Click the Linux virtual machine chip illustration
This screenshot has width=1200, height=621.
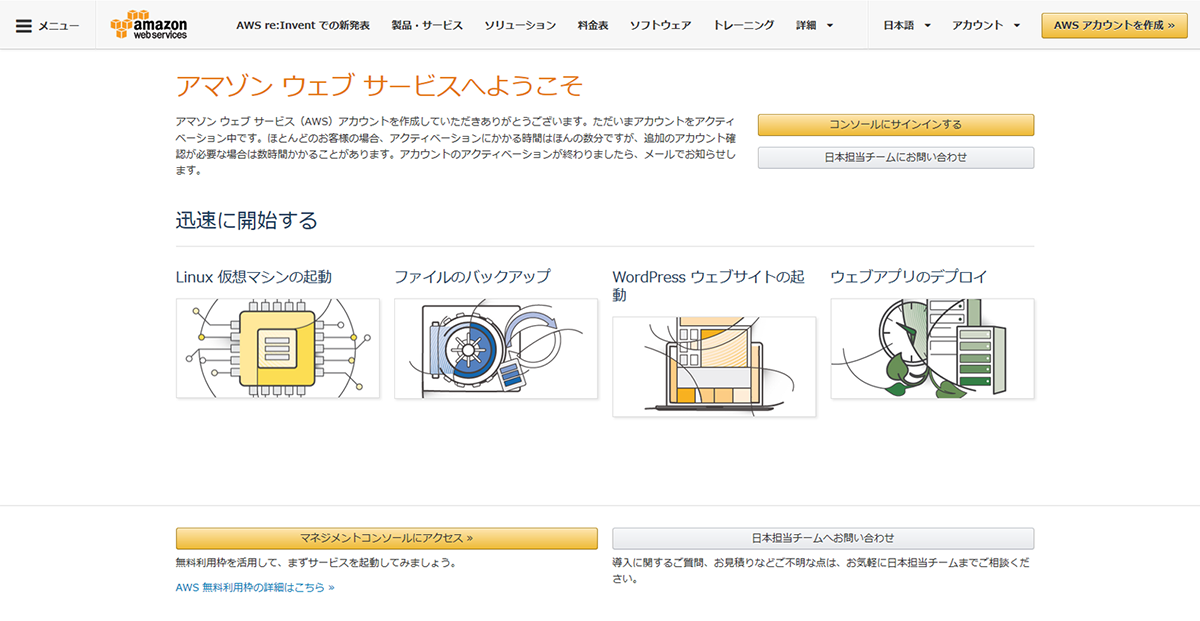tap(278, 348)
